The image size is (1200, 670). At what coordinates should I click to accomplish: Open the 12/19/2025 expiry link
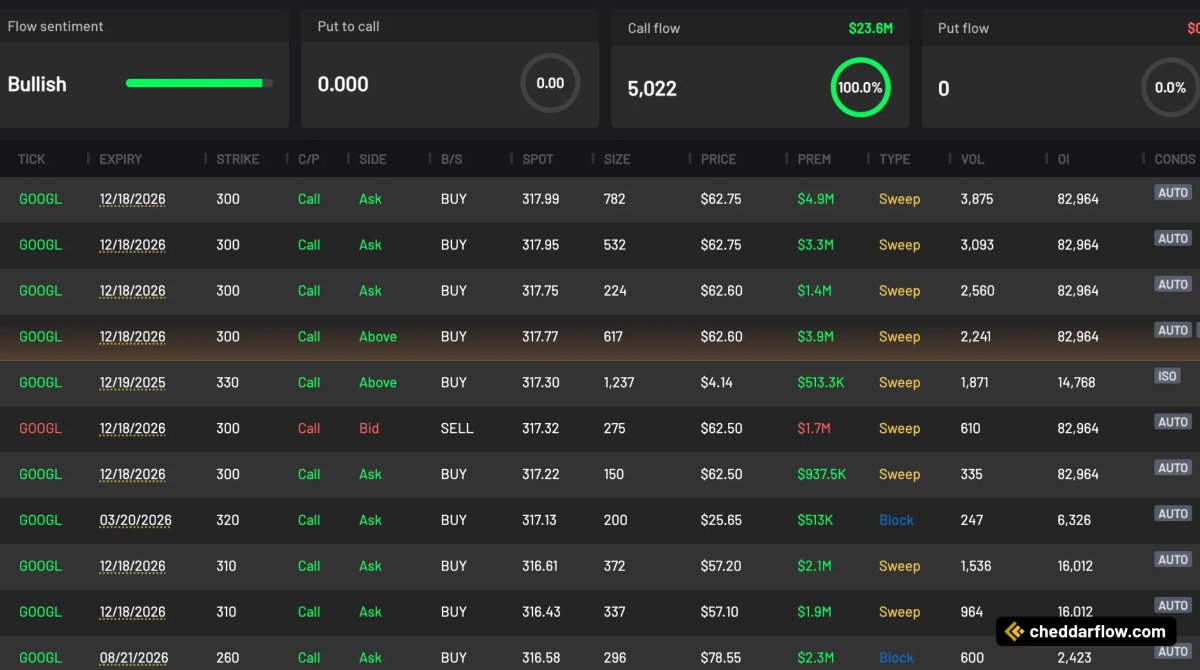pyautogui.click(x=132, y=382)
